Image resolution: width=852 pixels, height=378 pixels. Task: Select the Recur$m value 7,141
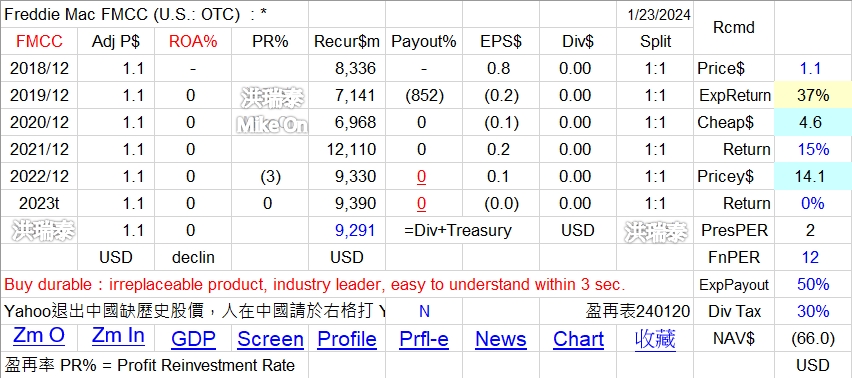tap(347, 96)
